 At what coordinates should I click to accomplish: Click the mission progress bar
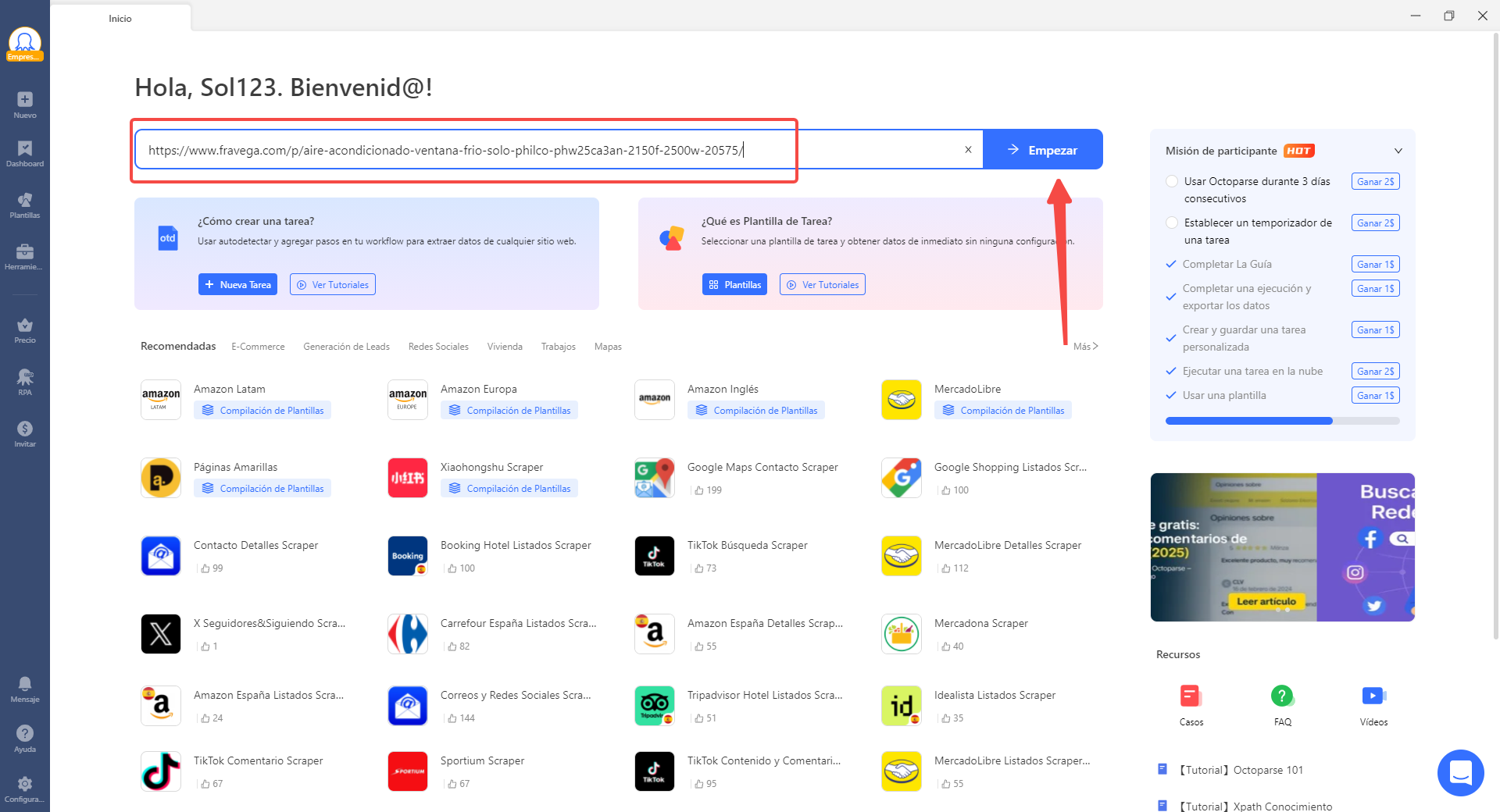tap(1282, 422)
